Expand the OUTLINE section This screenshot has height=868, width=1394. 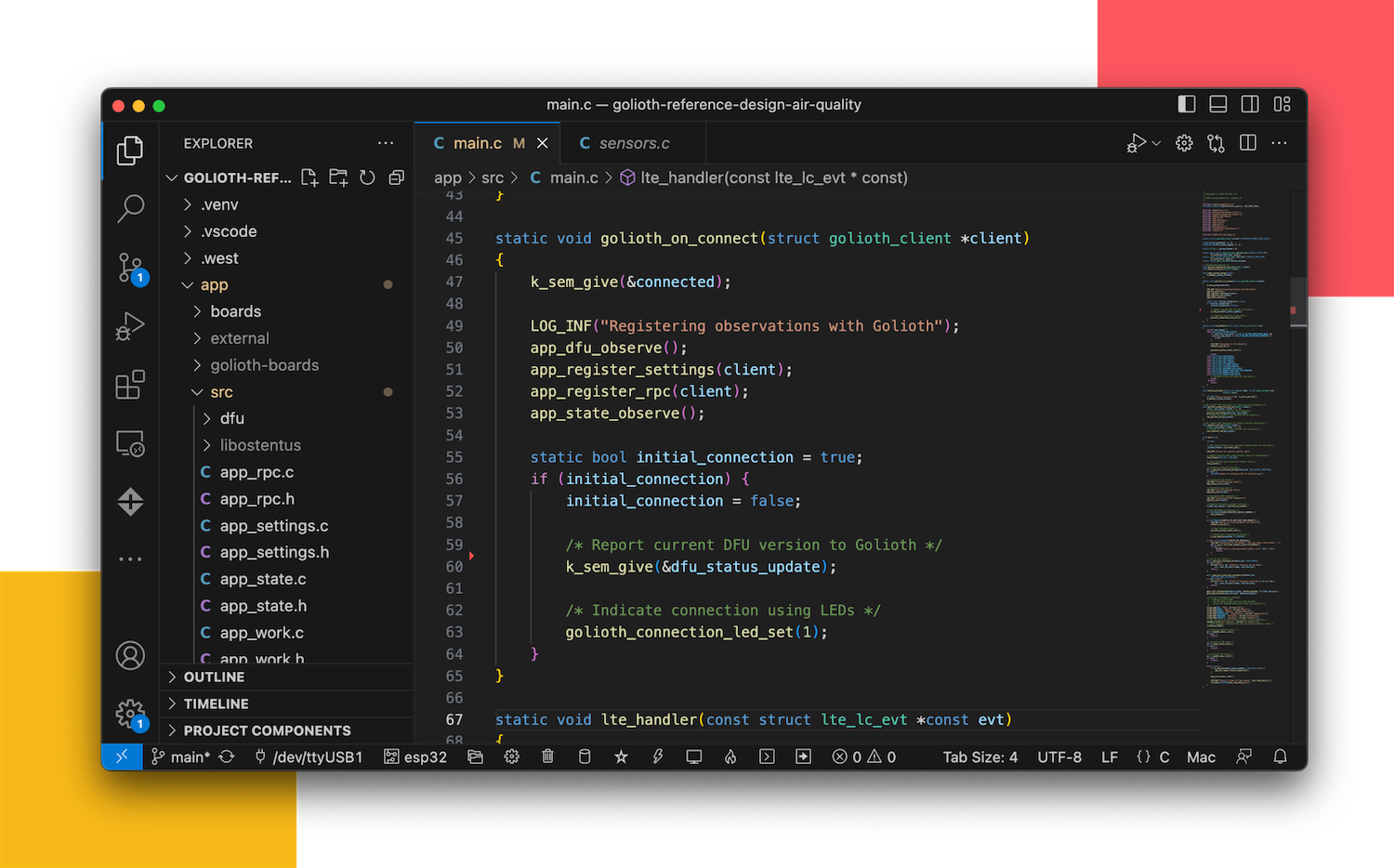pos(214,677)
